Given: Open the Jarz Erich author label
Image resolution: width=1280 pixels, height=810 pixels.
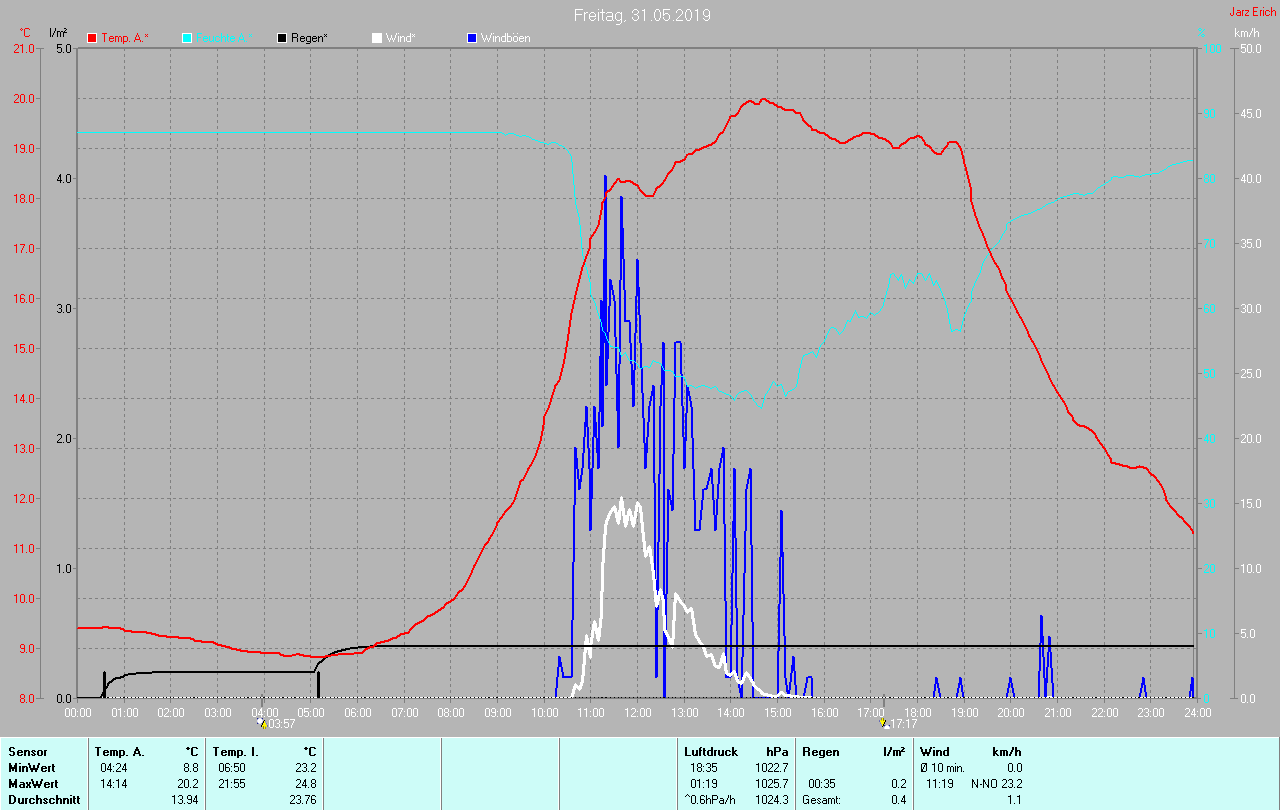Looking at the screenshot, I should [x=1252, y=13].
